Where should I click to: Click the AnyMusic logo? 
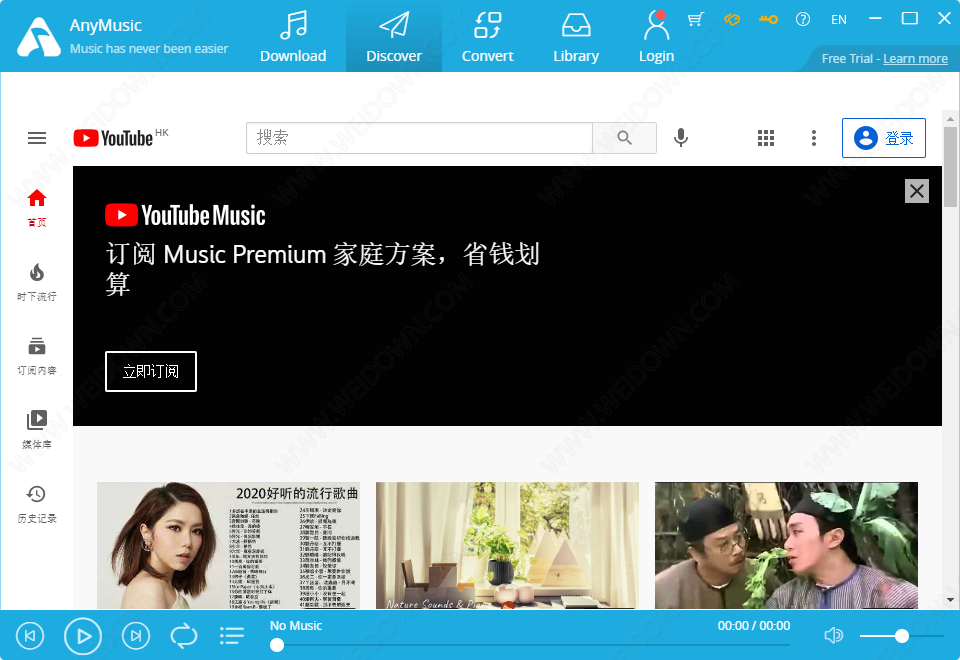pyautogui.click(x=39, y=37)
